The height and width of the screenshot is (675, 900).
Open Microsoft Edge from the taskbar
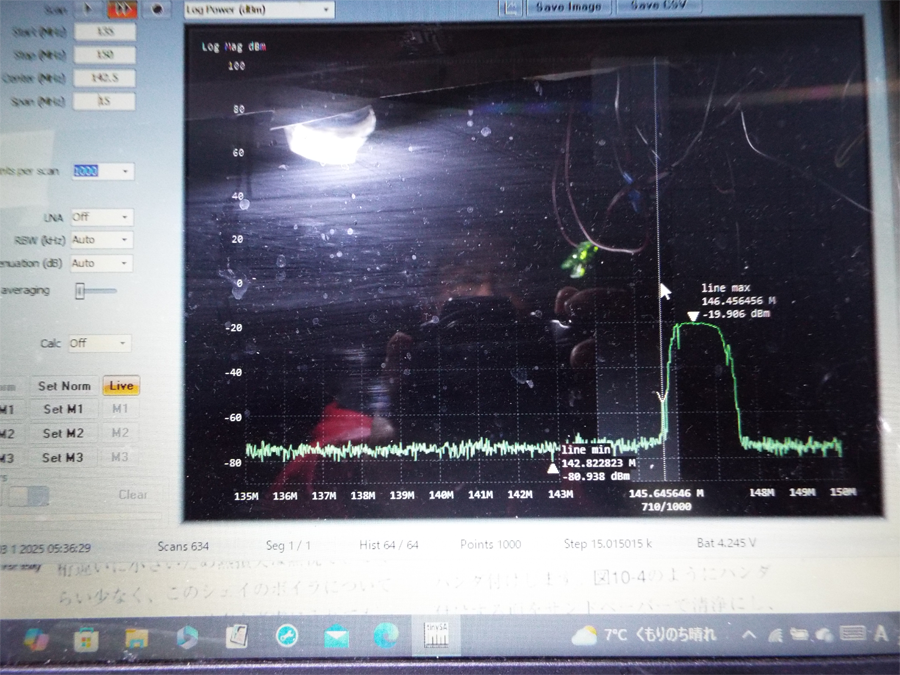click(386, 635)
